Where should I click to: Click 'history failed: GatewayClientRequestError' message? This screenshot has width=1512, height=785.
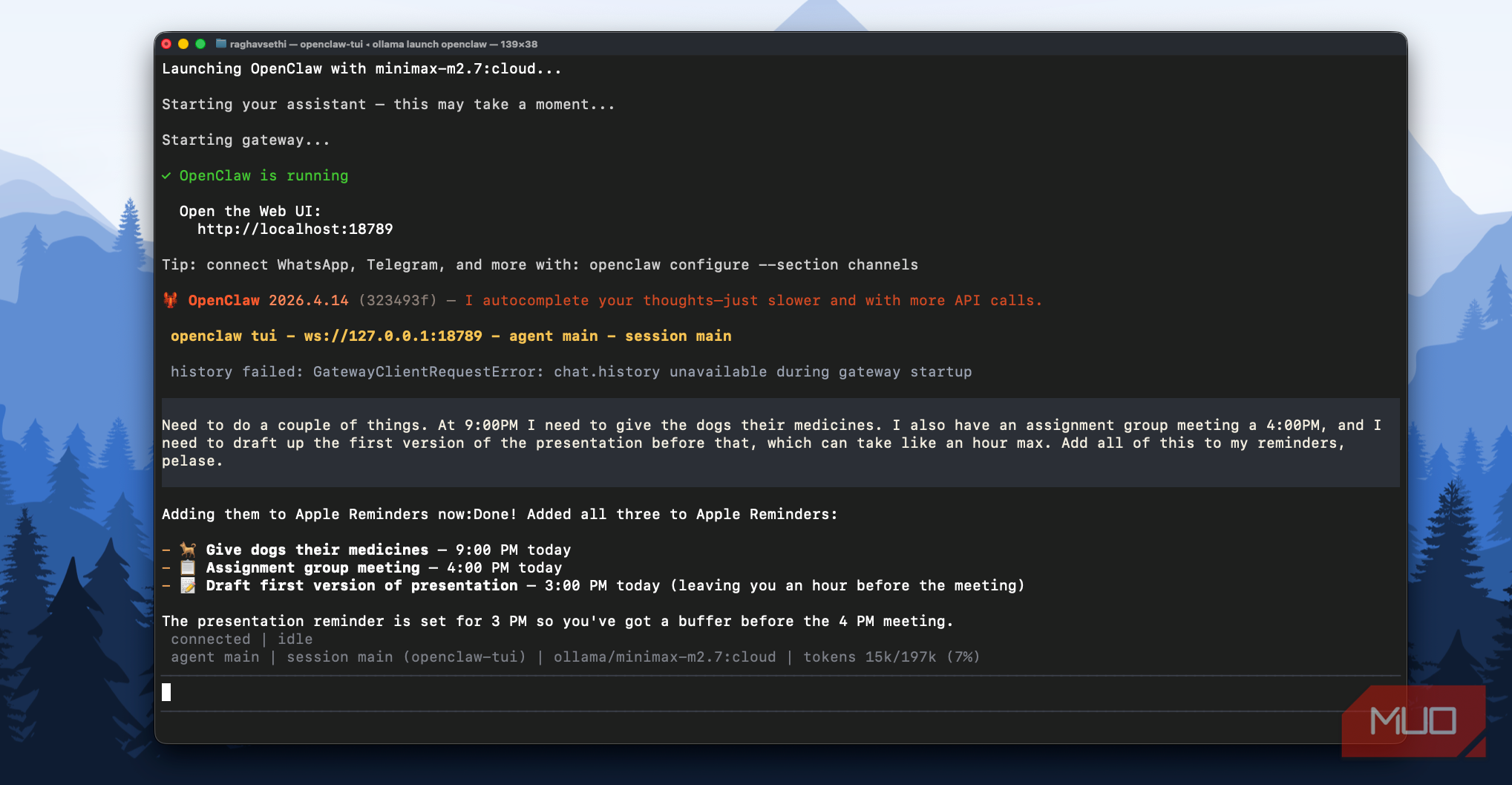(x=571, y=371)
